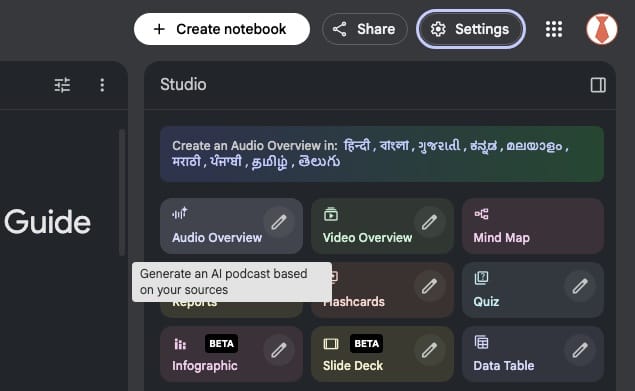Create a Data Table

click(533, 354)
